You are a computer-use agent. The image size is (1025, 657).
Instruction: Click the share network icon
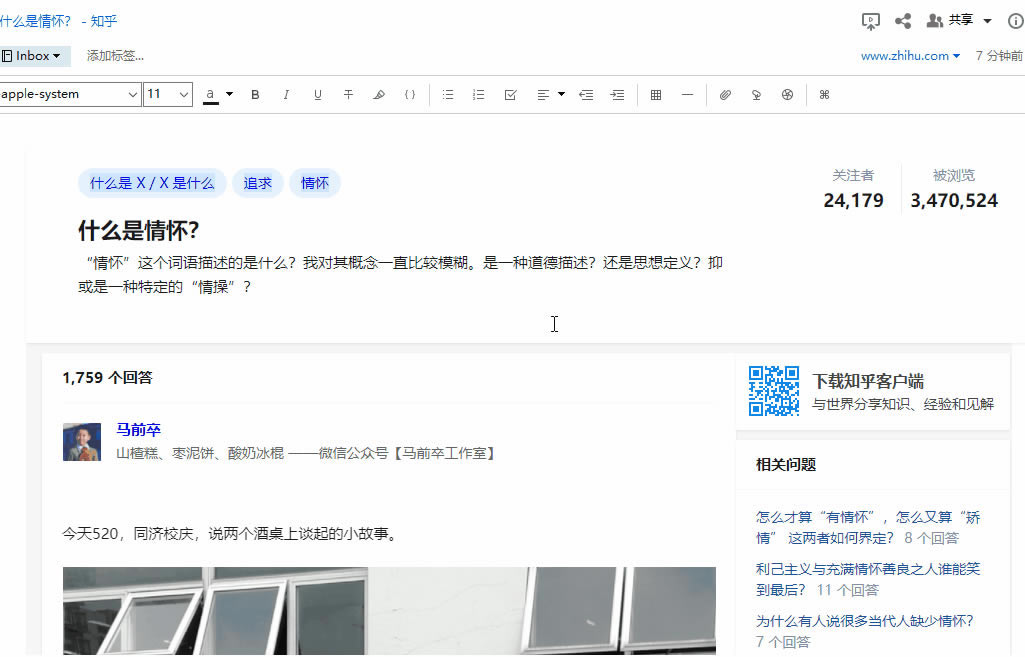pyautogui.click(x=903, y=21)
